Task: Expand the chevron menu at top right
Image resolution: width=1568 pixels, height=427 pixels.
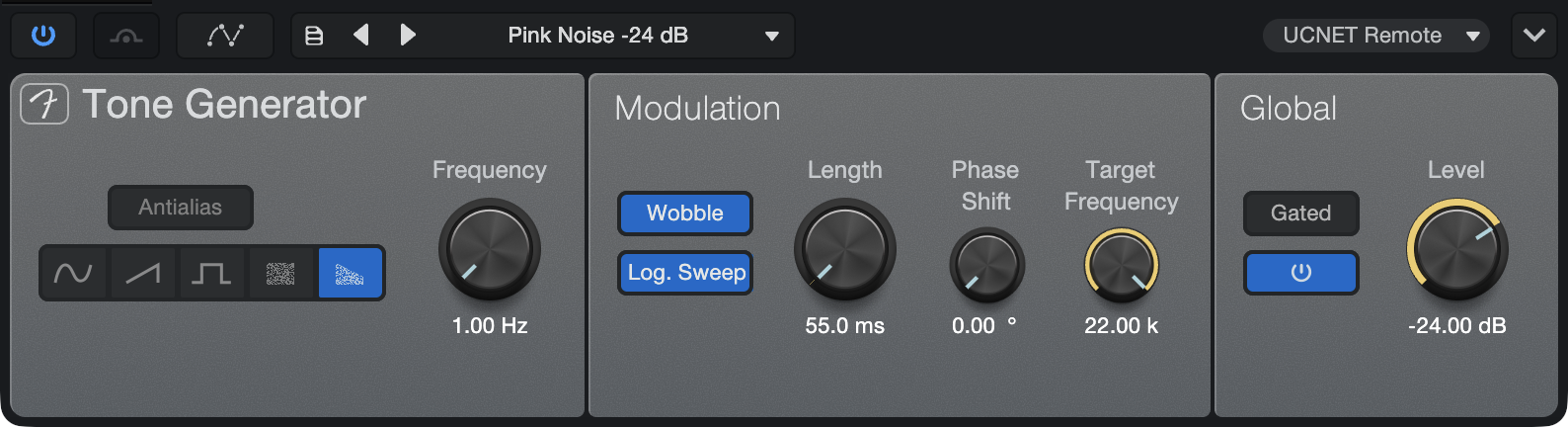Action: 1534,36
